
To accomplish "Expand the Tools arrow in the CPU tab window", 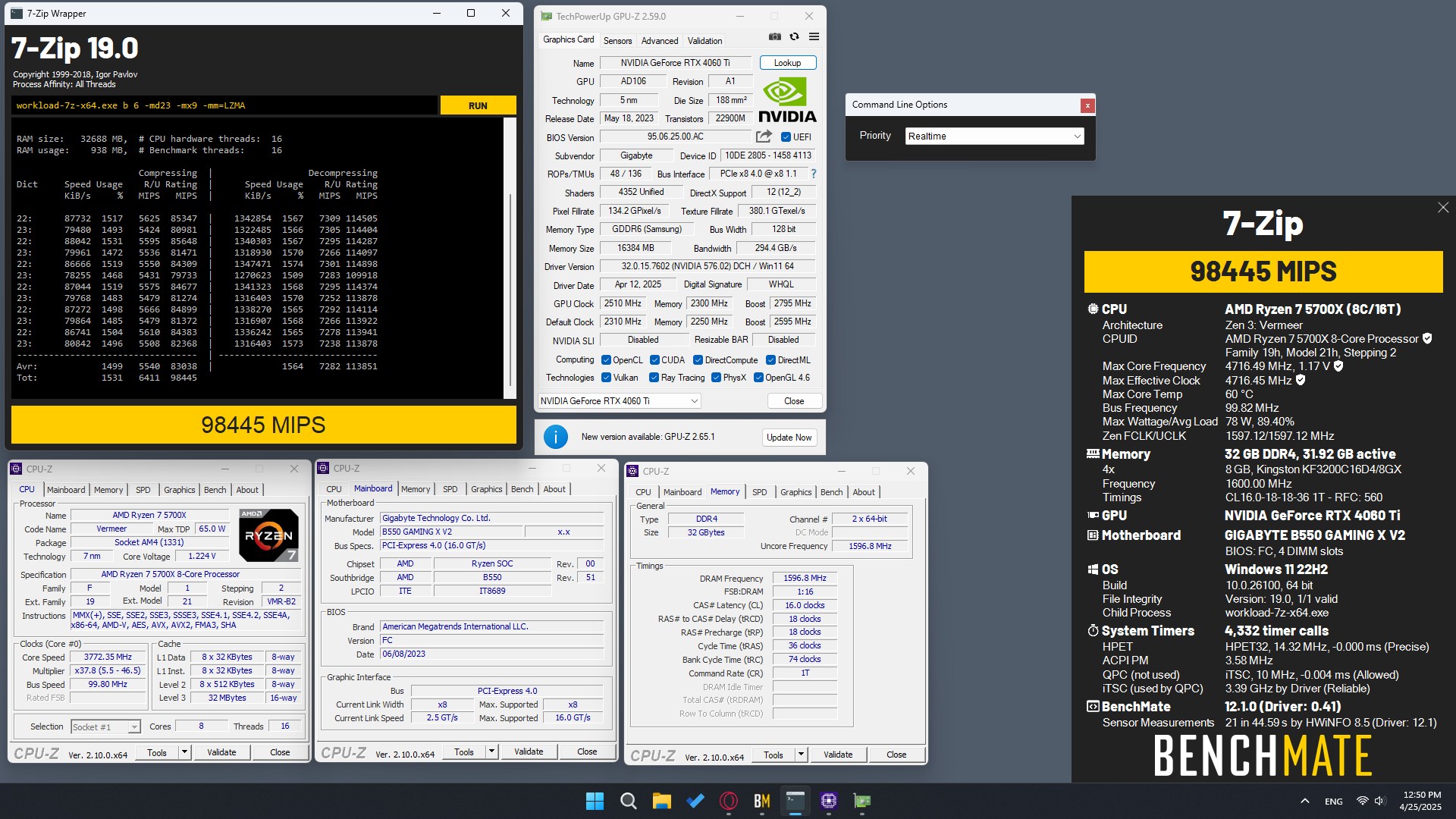I will [x=184, y=752].
